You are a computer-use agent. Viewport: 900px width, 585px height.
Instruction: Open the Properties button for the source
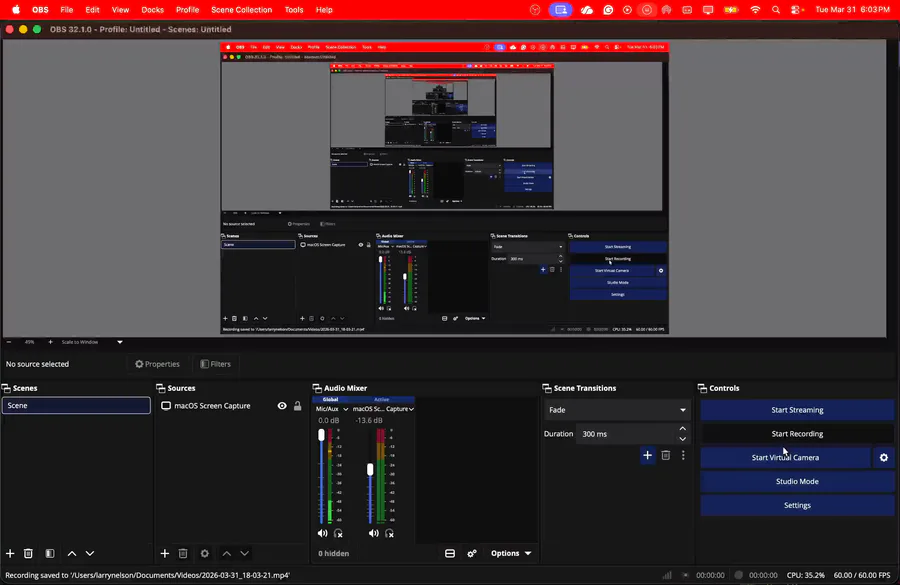point(157,364)
